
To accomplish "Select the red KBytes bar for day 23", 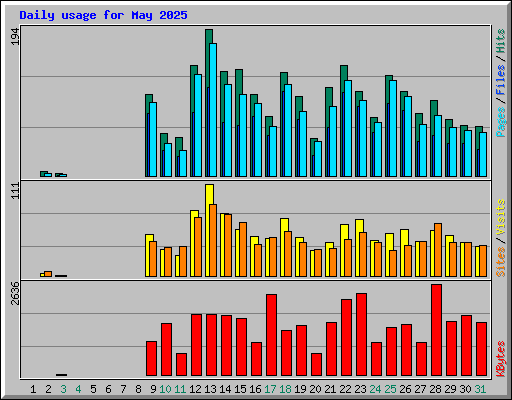I will (361, 335).
